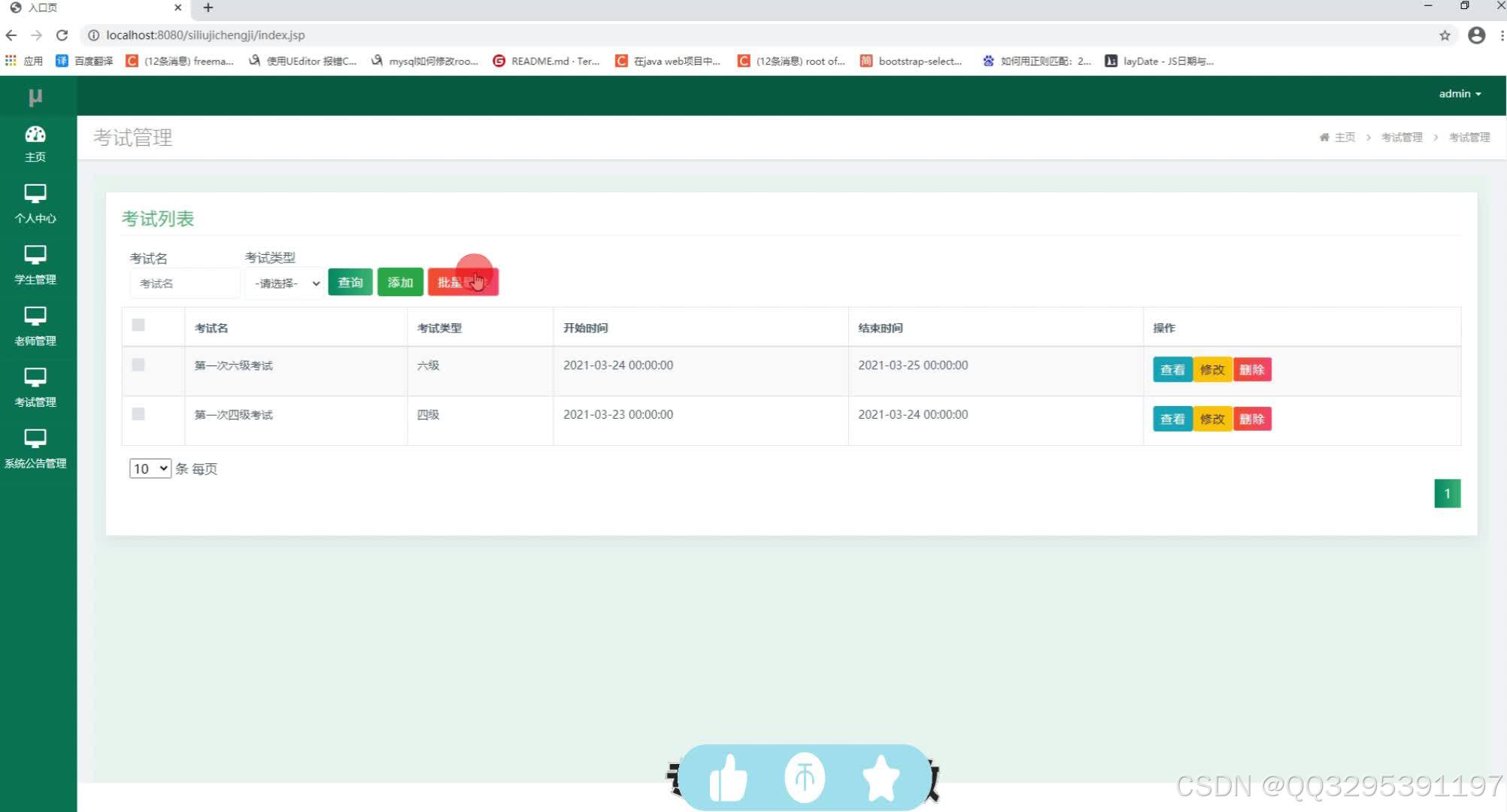
Task: Focus the 考试名 search input field
Action: point(185,283)
